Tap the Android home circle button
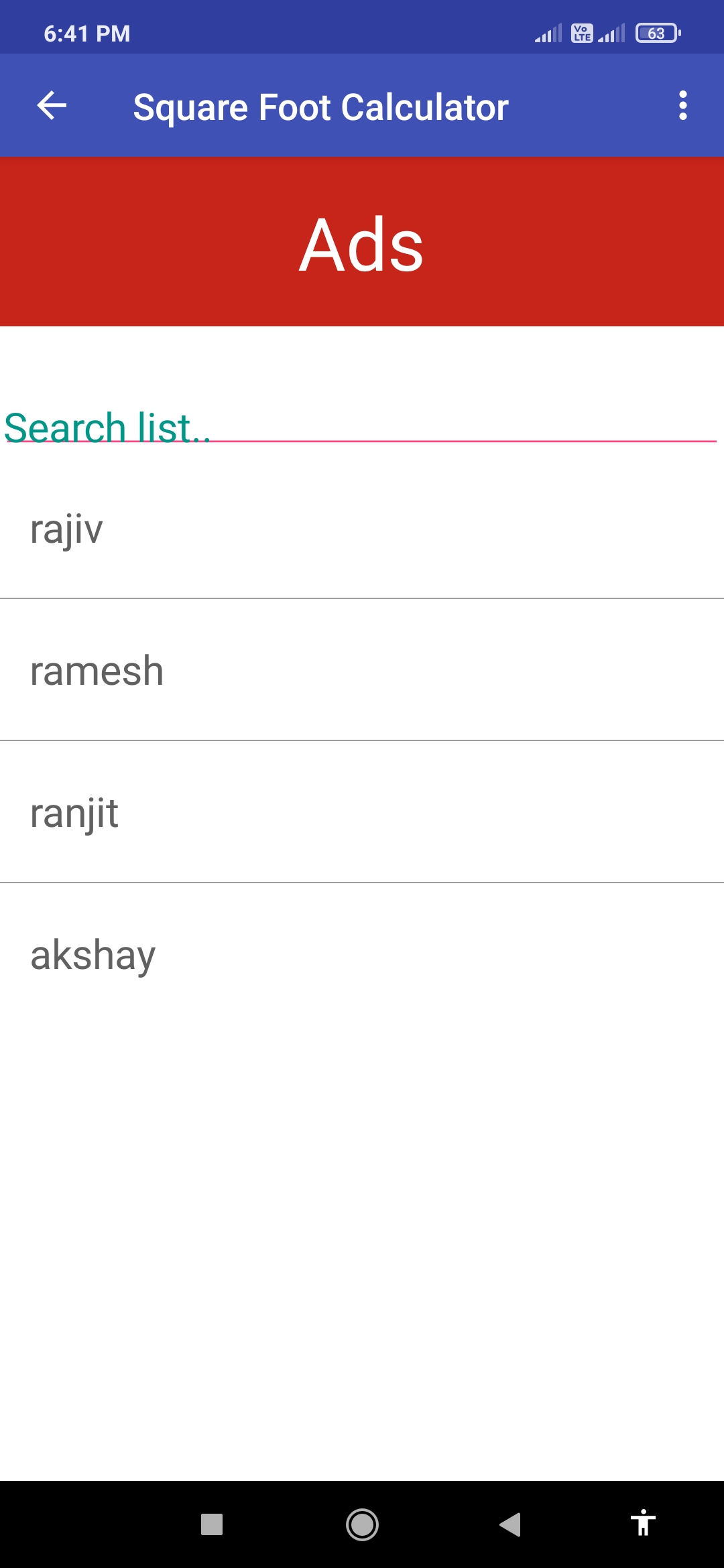Viewport: 724px width, 1568px height. point(362,1524)
